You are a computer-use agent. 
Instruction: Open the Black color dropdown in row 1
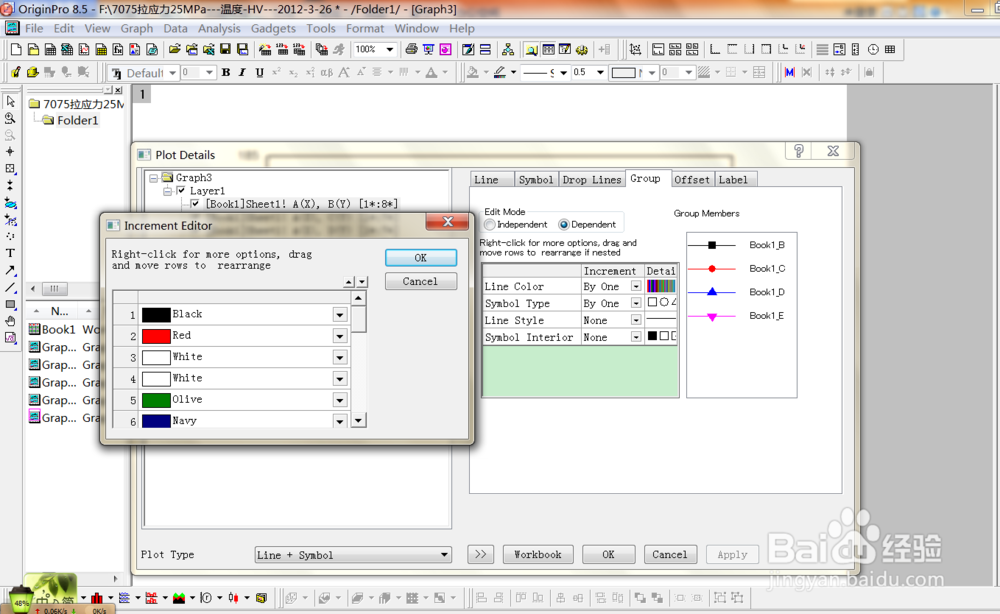(x=340, y=314)
